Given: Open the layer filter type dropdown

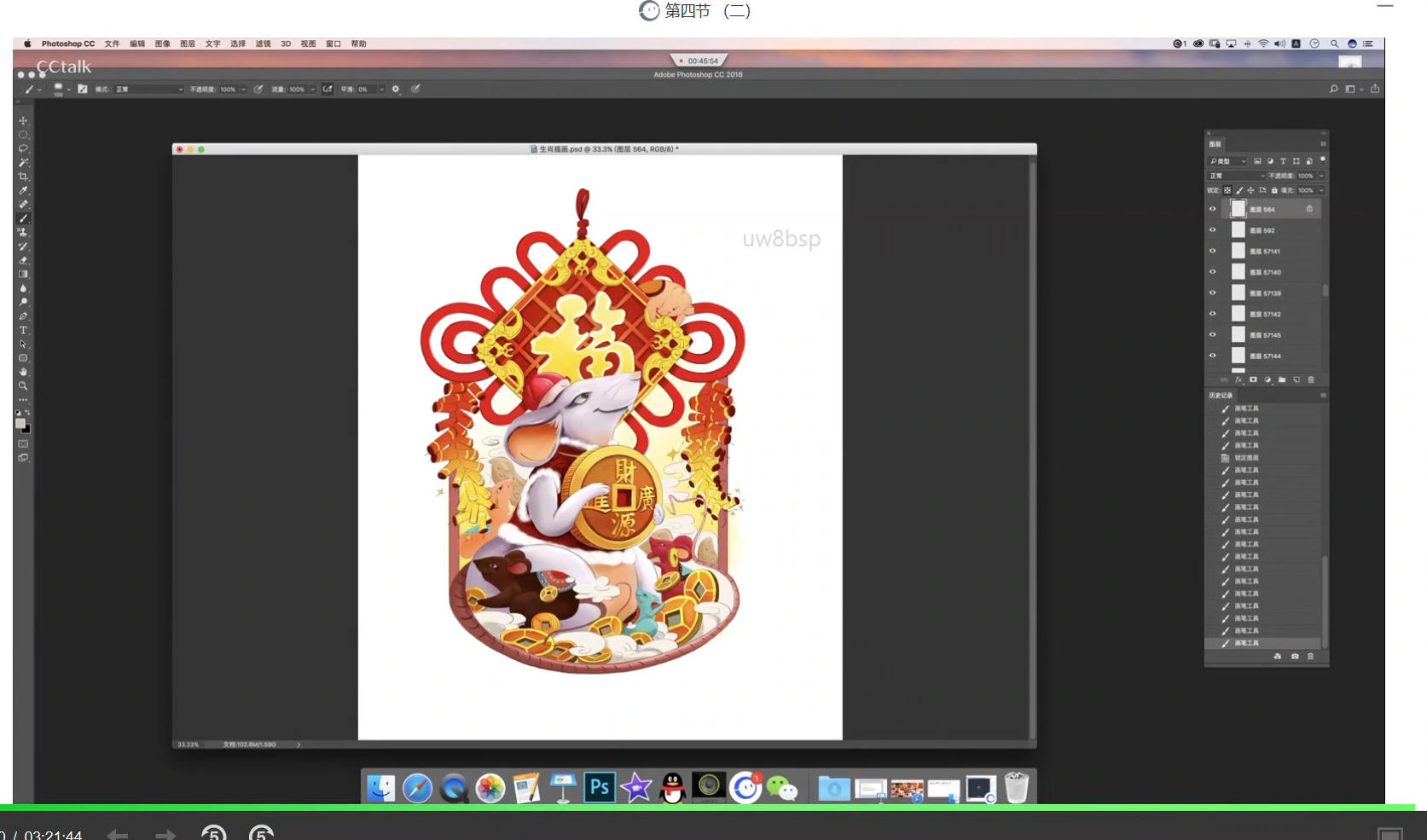Looking at the screenshot, I should (1228, 161).
